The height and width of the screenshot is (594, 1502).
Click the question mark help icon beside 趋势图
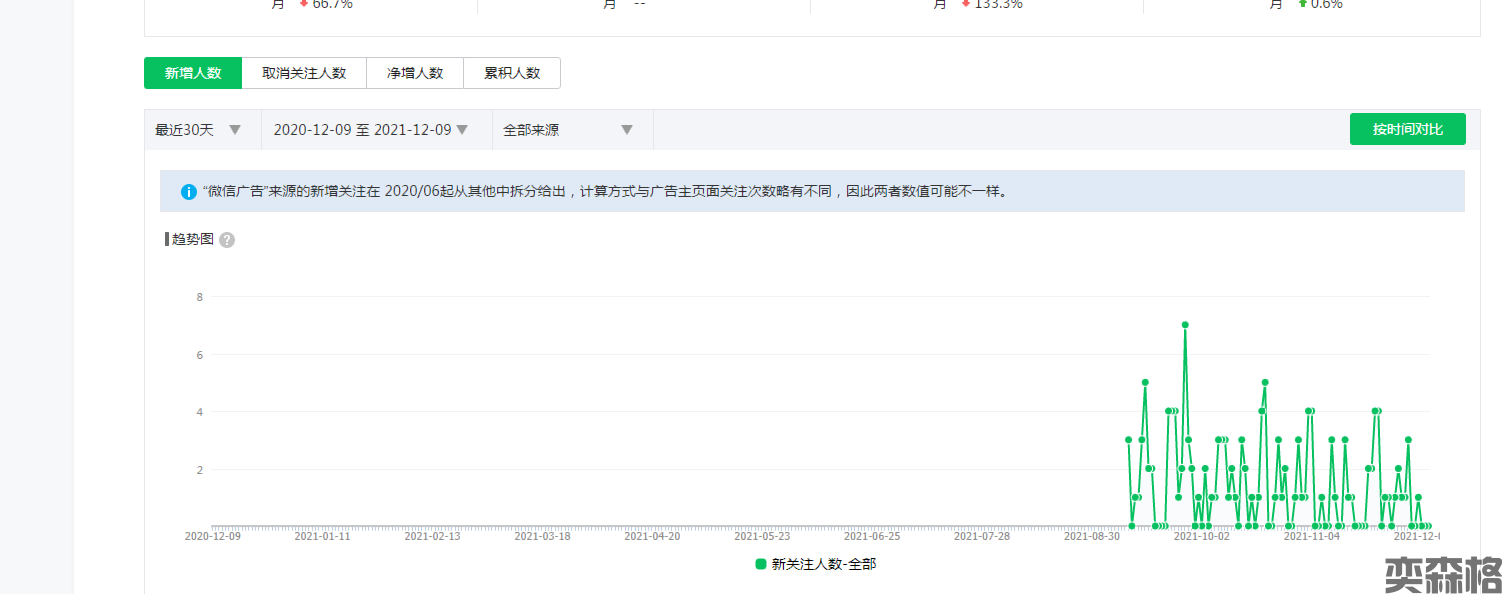227,240
